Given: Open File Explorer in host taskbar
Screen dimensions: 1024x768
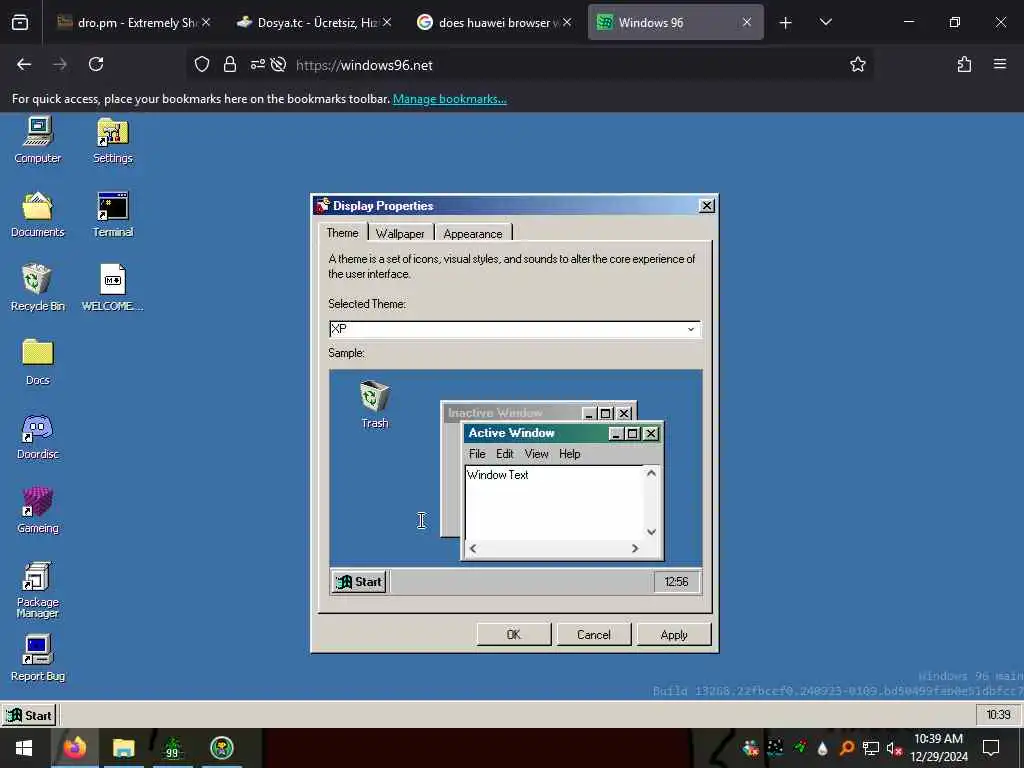Looking at the screenshot, I should 123,748.
